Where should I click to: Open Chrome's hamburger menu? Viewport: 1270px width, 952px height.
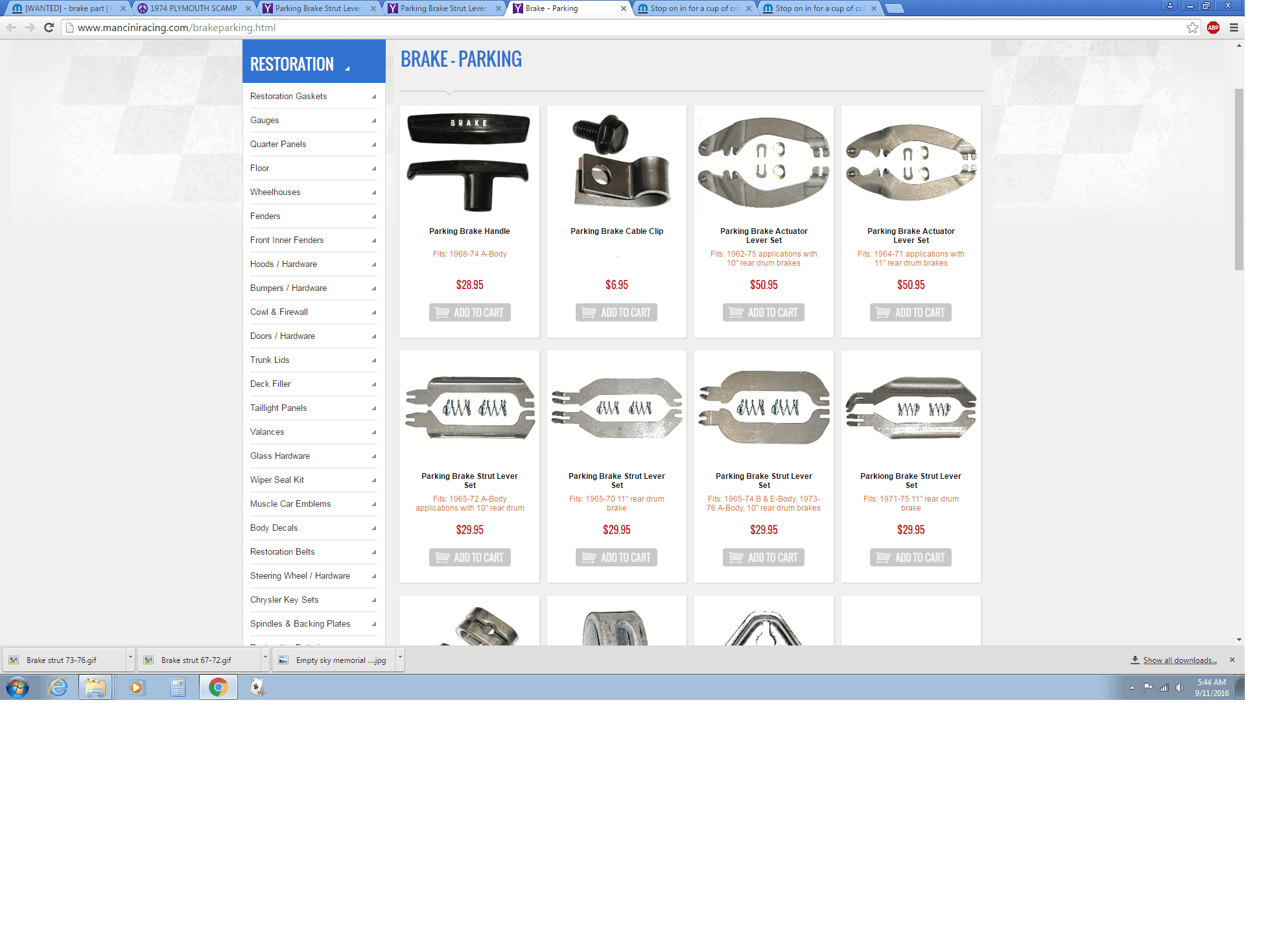(1234, 27)
